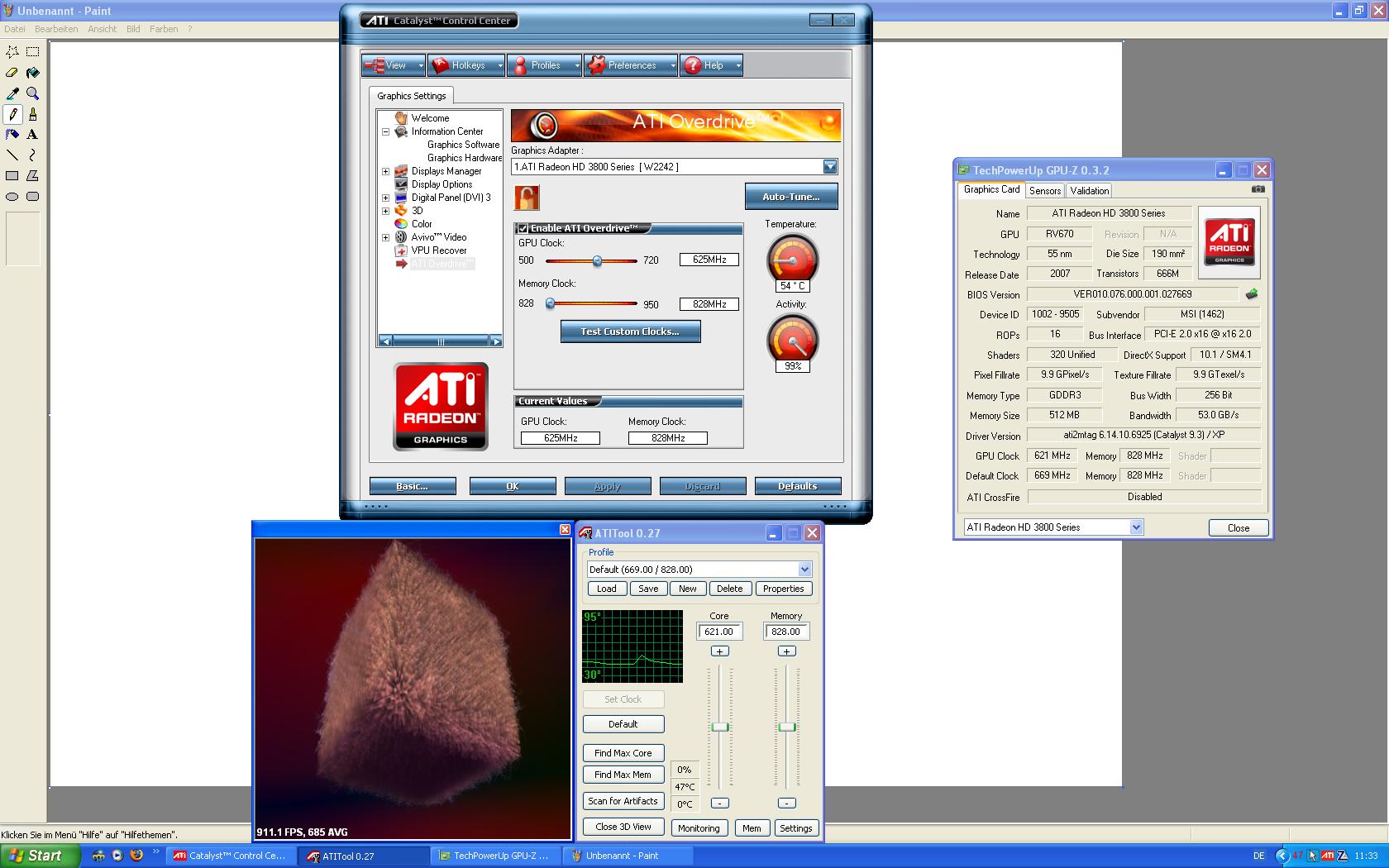Open the Profiles dropdown menu

(543, 65)
